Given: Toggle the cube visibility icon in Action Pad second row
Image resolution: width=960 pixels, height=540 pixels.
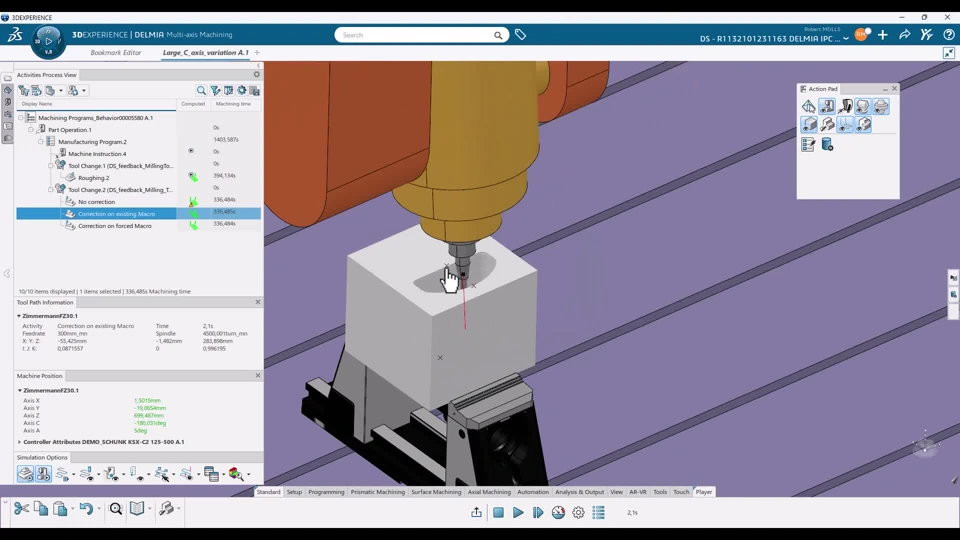Looking at the screenshot, I should pos(808,125).
